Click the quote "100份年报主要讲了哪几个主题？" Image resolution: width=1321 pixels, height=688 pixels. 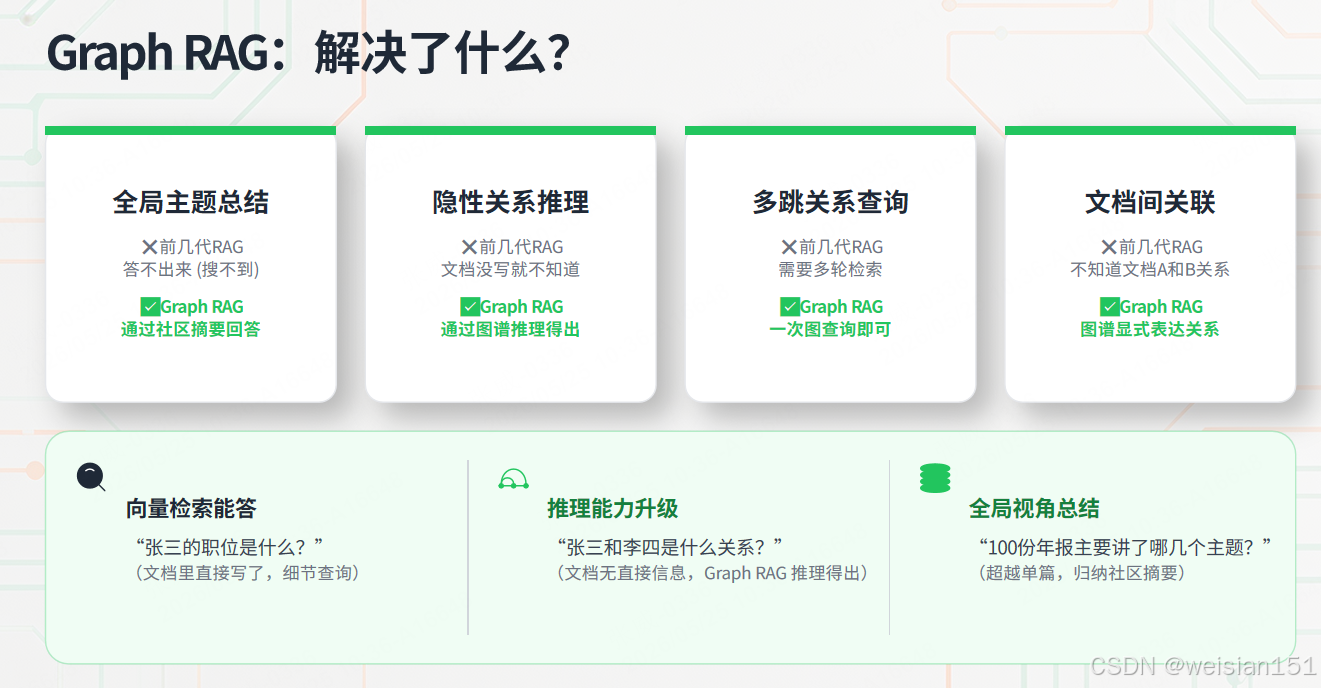tap(1125, 547)
